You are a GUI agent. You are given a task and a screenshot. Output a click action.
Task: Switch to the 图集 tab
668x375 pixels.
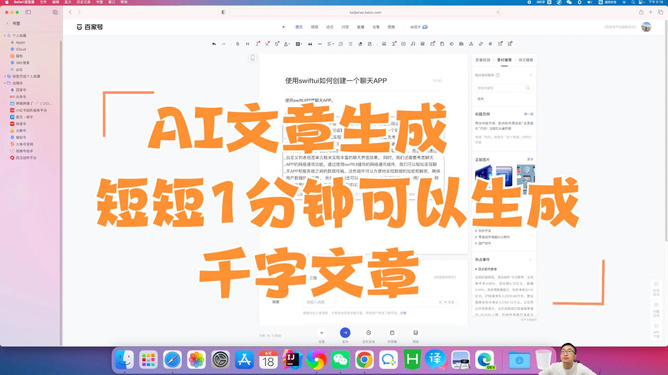(x=391, y=27)
